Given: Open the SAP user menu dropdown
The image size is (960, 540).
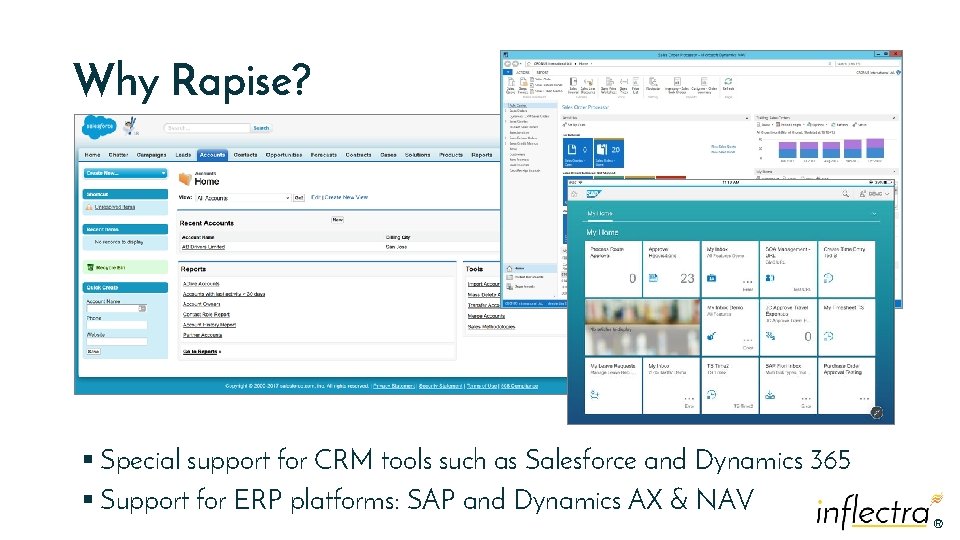Looking at the screenshot, I should (x=874, y=193).
